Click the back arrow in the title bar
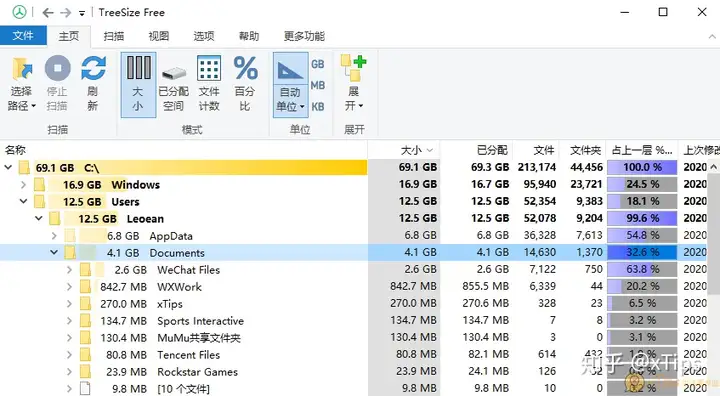This screenshot has width=720, height=396. point(48,12)
